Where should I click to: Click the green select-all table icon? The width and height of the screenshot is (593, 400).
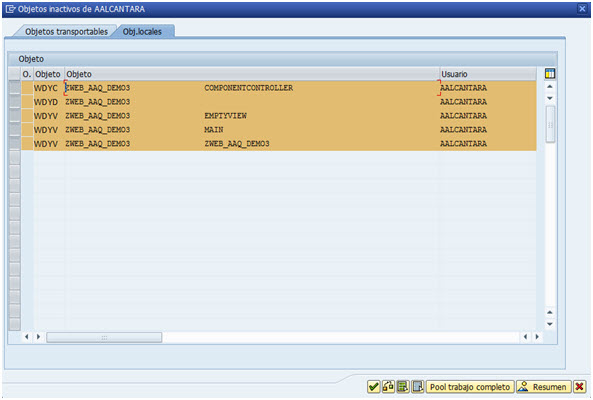coord(403,387)
